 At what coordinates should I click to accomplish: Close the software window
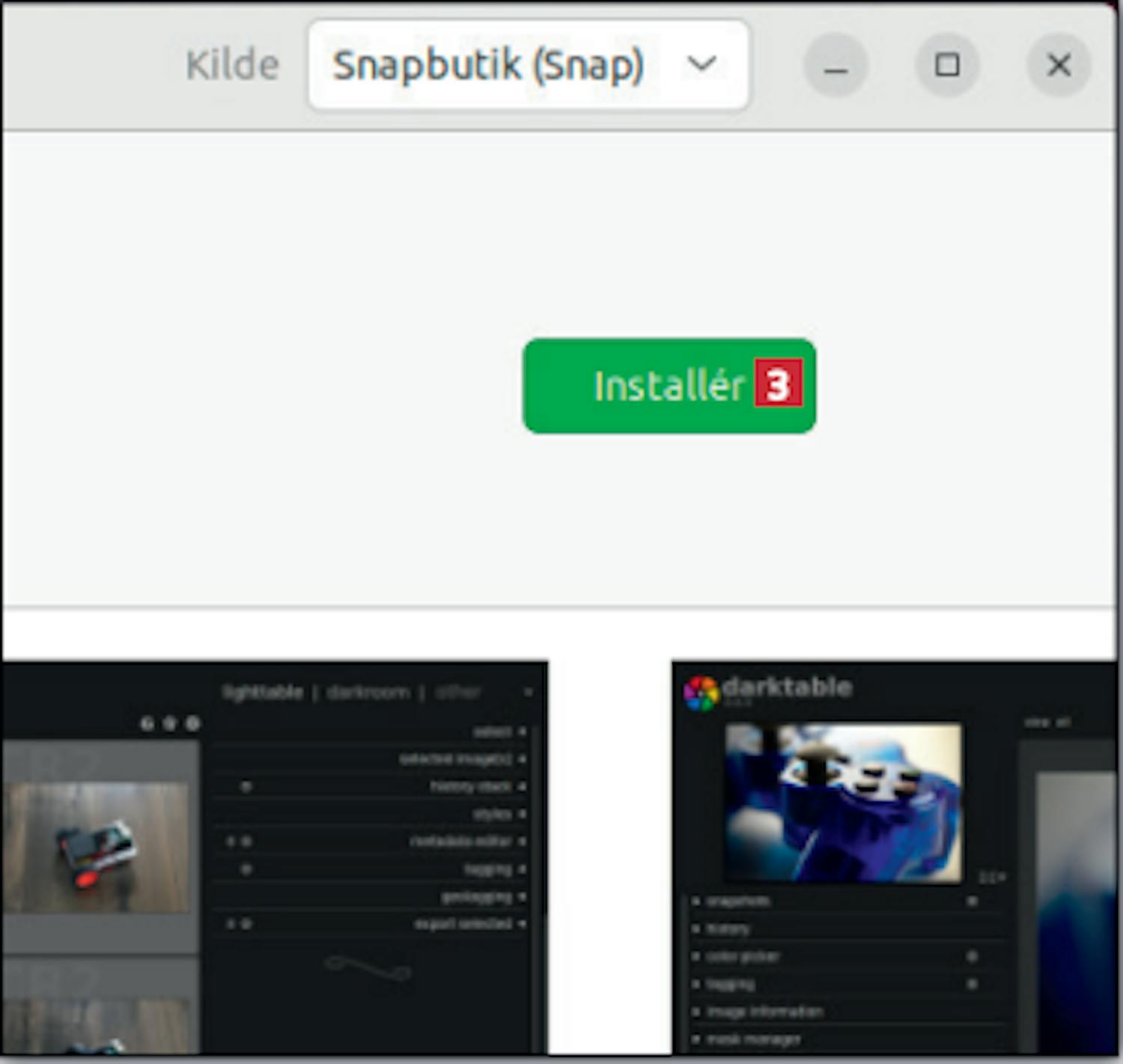[x=1058, y=66]
